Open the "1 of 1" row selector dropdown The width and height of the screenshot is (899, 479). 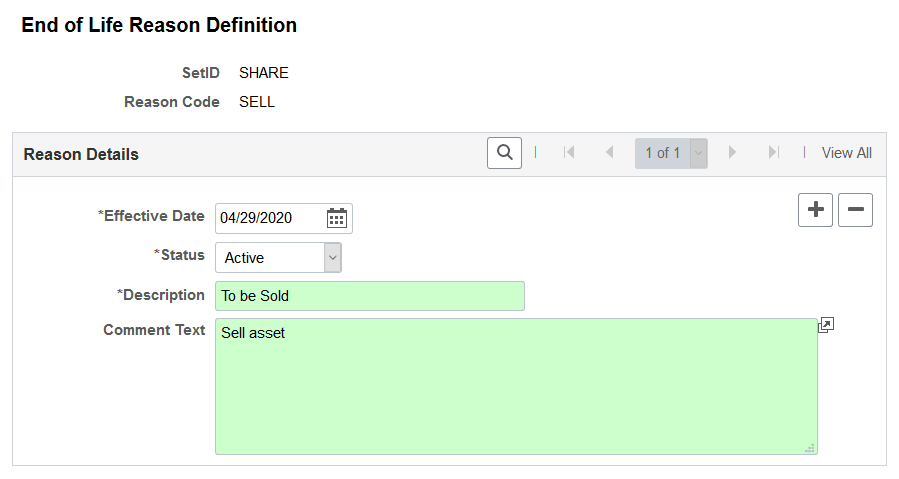click(x=698, y=153)
